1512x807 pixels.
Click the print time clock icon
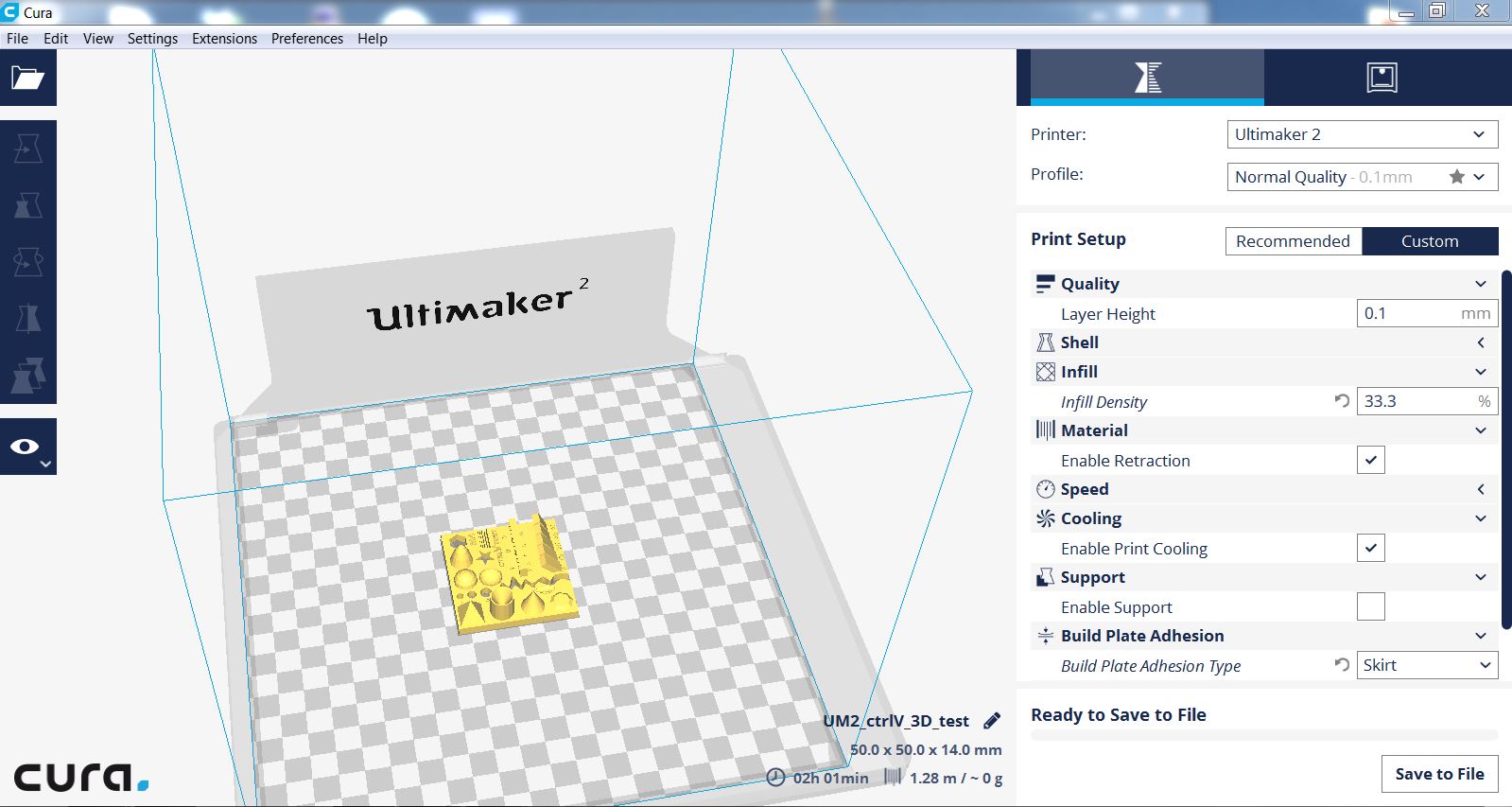(x=775, y=777)
